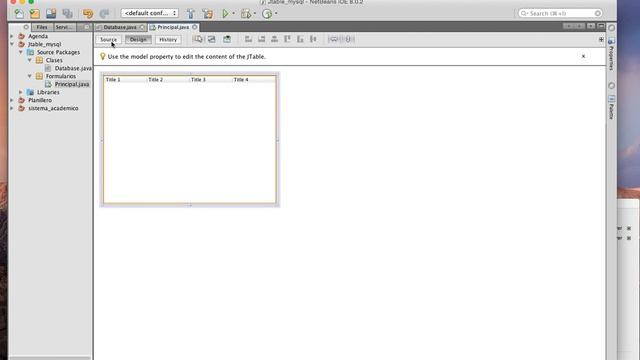This screenshot has width=640, height=360.
Task: Select the Principal.java editor tab
Action: (173, 27)
